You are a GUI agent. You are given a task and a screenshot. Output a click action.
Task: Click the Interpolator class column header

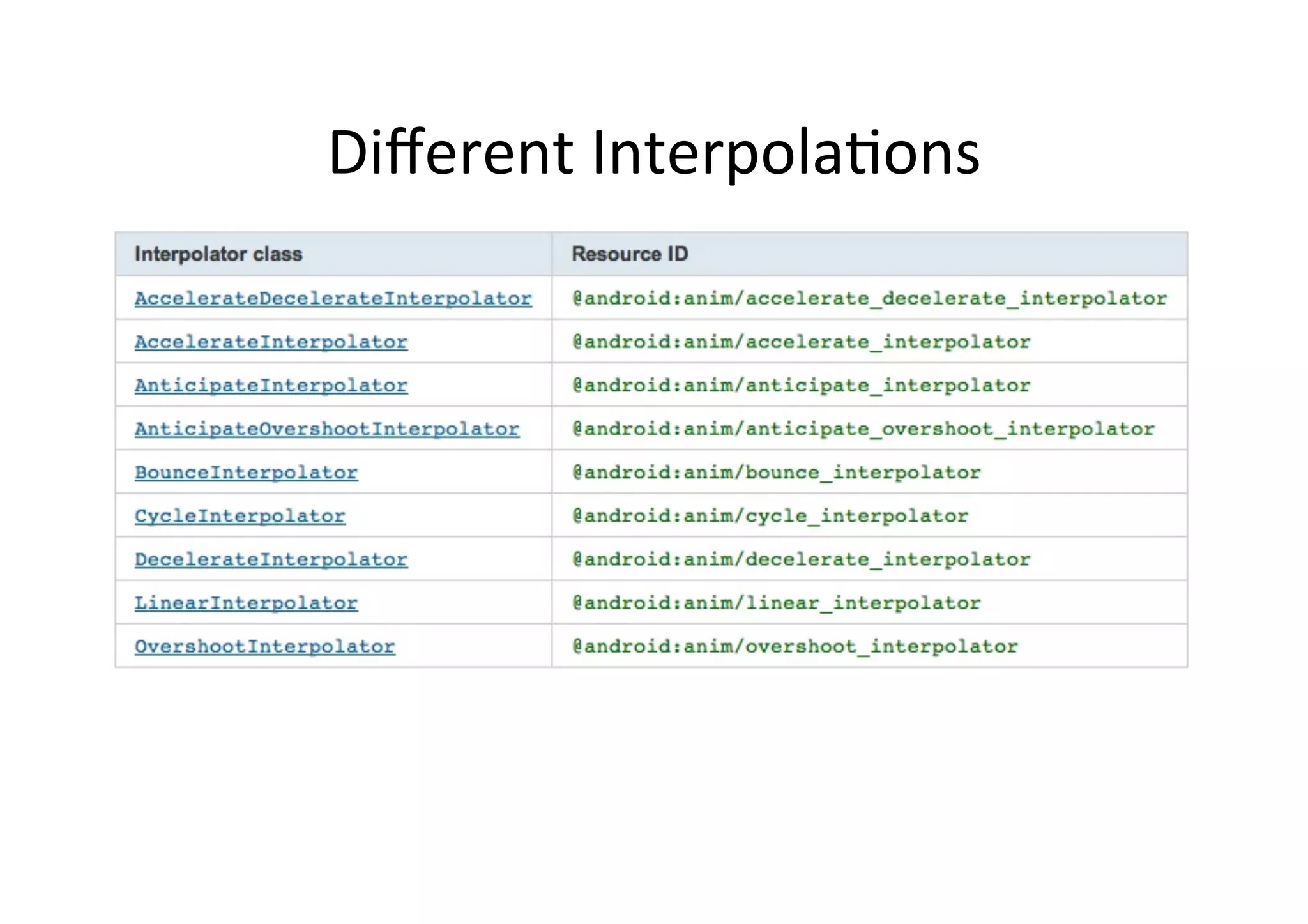[x=218, y=254]
